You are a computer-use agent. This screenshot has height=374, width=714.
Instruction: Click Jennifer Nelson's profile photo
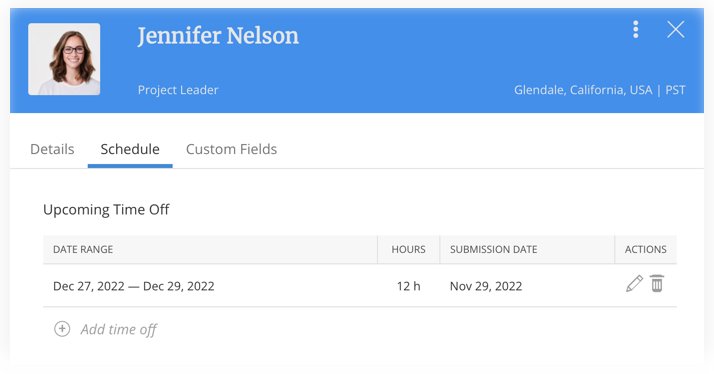point(64,59)
